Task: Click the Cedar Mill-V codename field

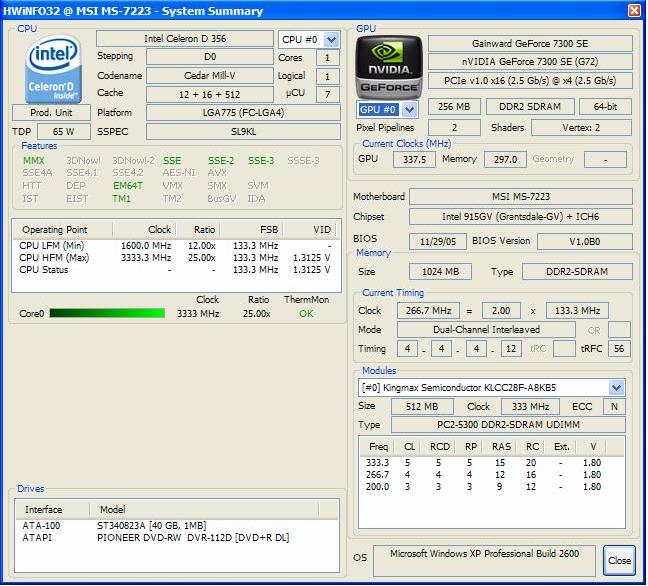Action: [x=210, y=76]
